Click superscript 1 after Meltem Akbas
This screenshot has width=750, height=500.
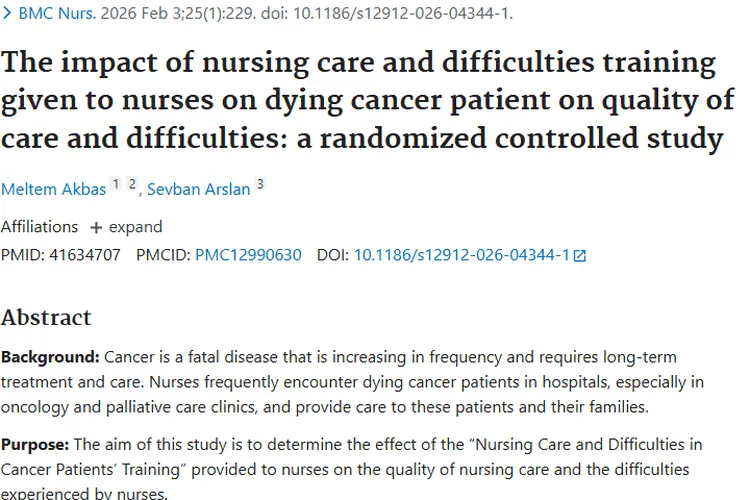click(x=116, y=184)
